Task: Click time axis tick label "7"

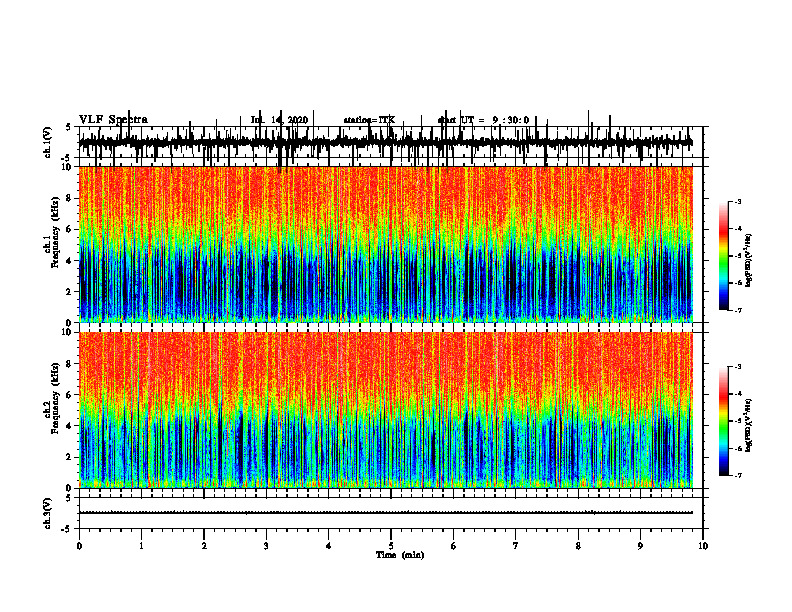Action: click(516, 546)
